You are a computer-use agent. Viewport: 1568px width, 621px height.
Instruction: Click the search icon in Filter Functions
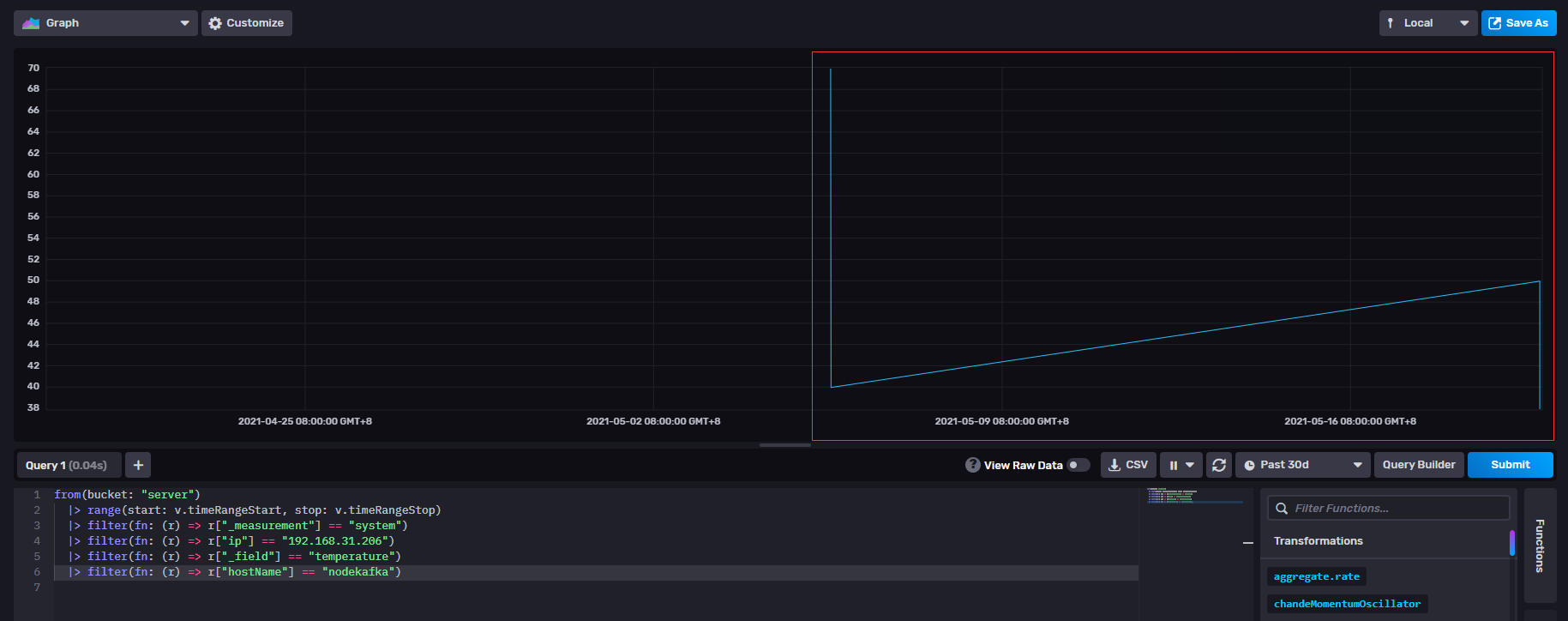point(1282,509)
